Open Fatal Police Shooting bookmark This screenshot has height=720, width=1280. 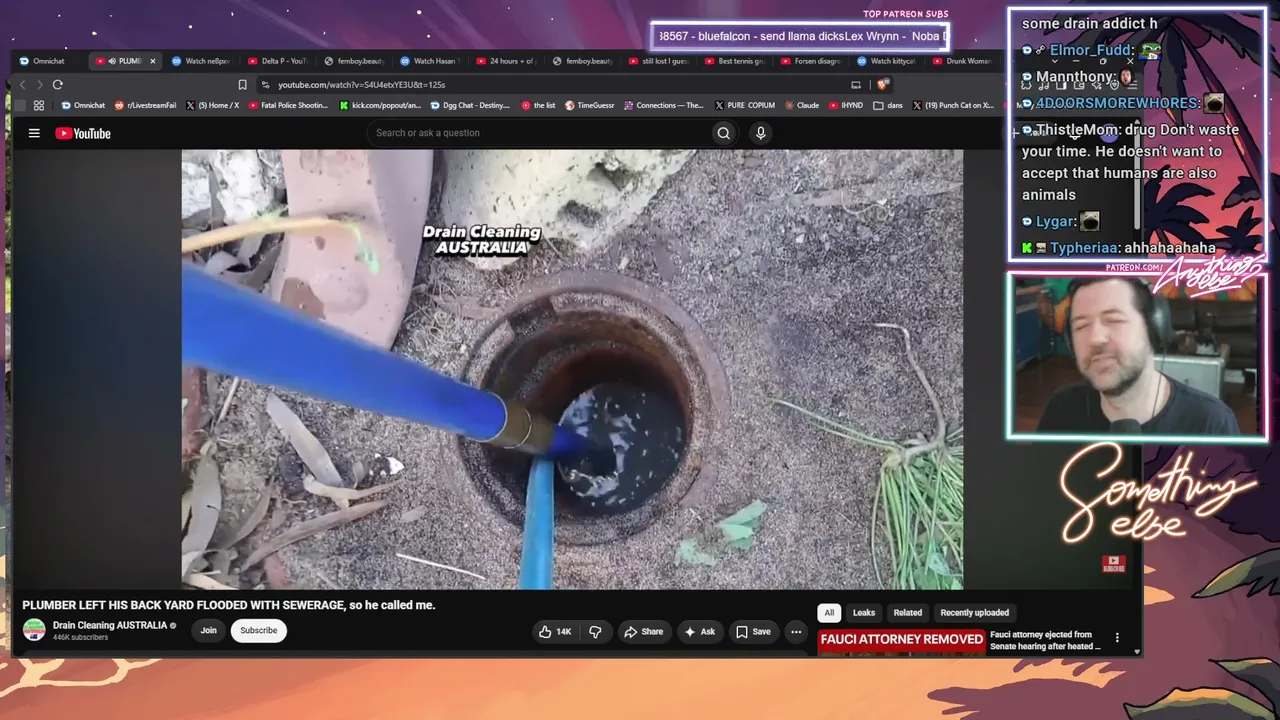click(x=288, y=105)
